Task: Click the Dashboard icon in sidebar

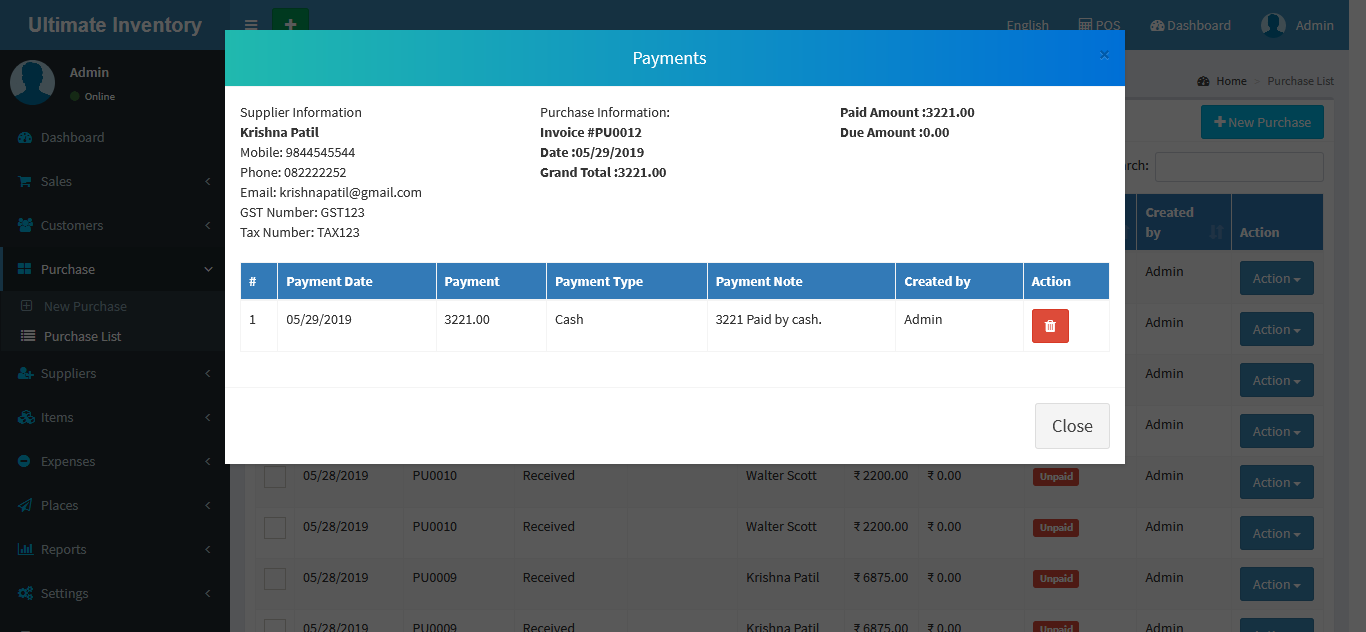Action: pos(26,138)
